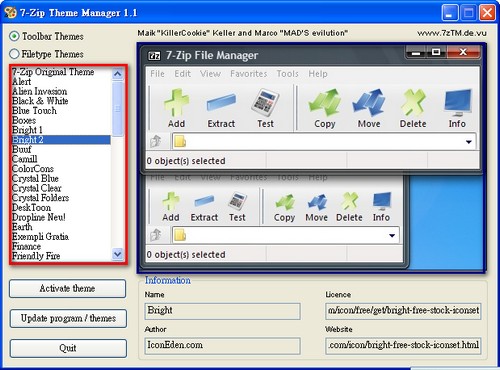The height and width of the screenshot is (370, 500).
Task: Click the Extract icon in large preview
Action: click(221, 102)
